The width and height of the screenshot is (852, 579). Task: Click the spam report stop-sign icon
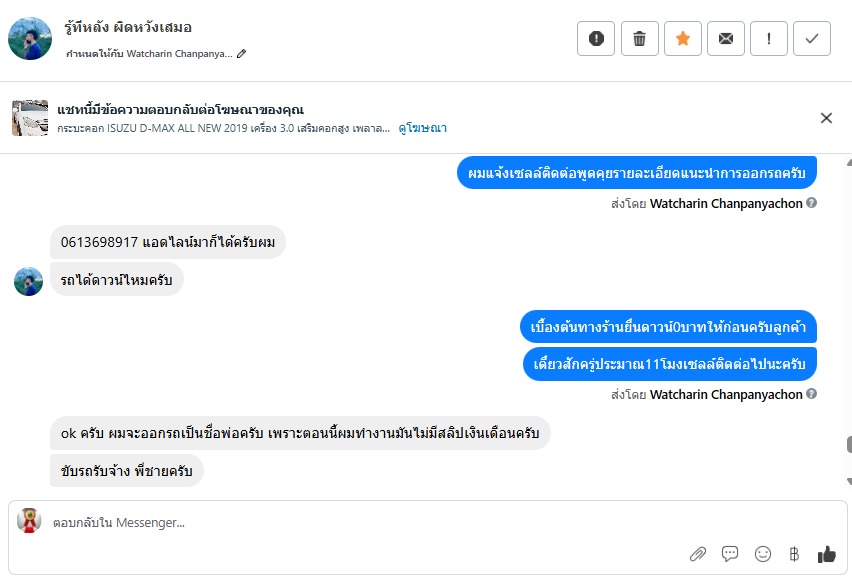[596, 38]
